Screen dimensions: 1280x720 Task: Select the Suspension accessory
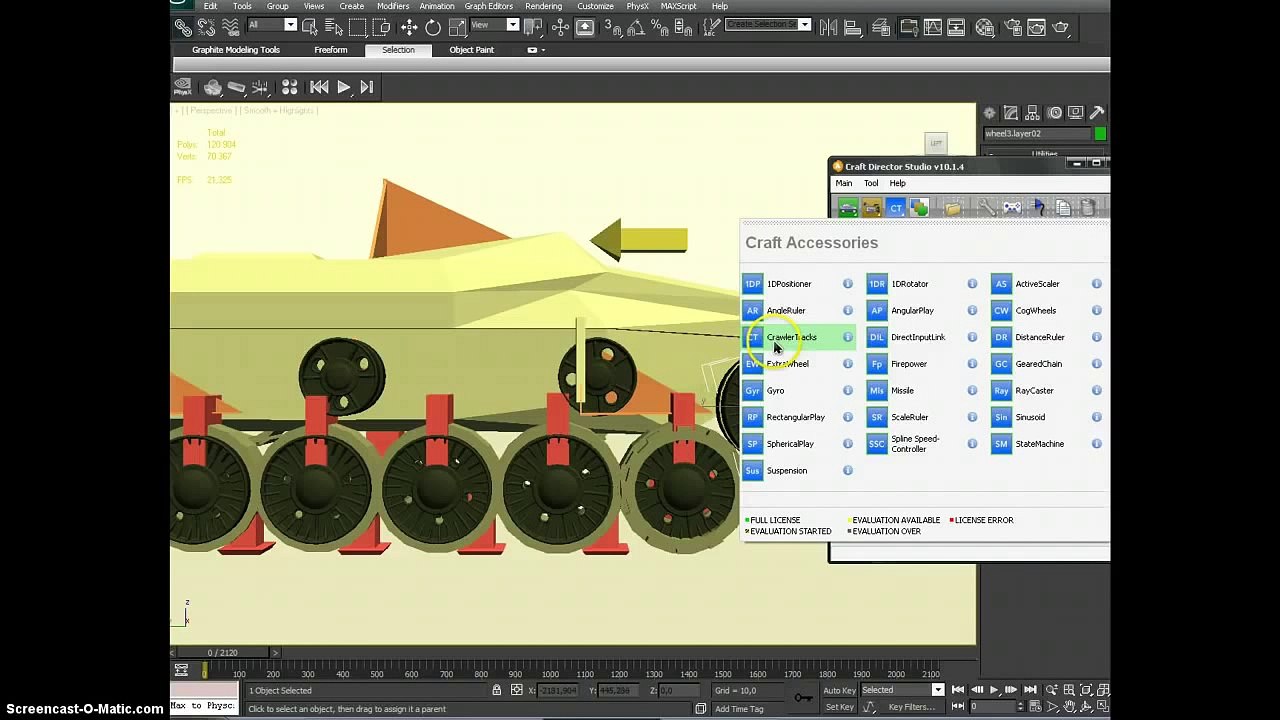pyautogui.click(x=787, y=471)
